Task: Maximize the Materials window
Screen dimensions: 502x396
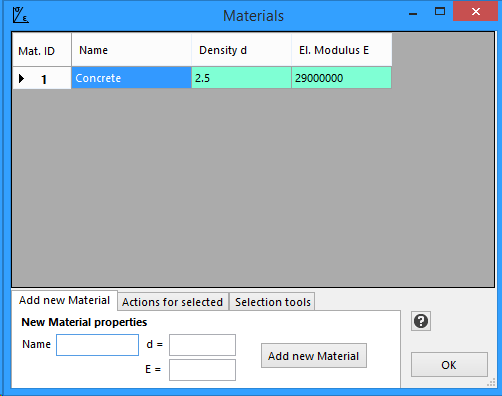Action: click(440, 12)
